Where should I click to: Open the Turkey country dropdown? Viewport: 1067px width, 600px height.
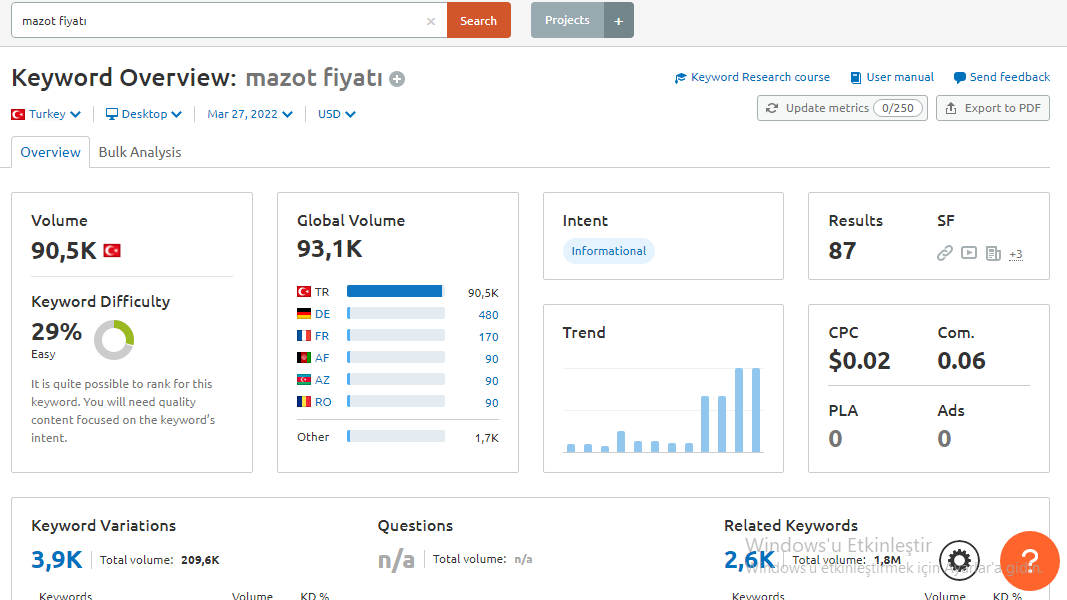(46, 114)
